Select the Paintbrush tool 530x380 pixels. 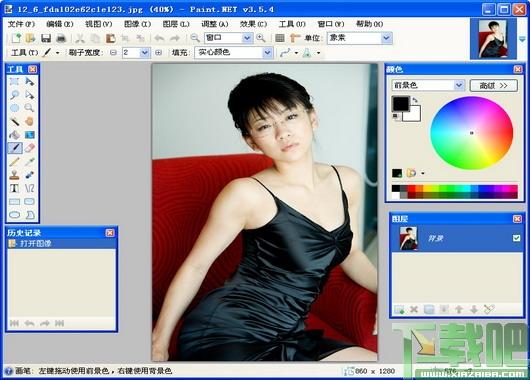coord(14,148)
